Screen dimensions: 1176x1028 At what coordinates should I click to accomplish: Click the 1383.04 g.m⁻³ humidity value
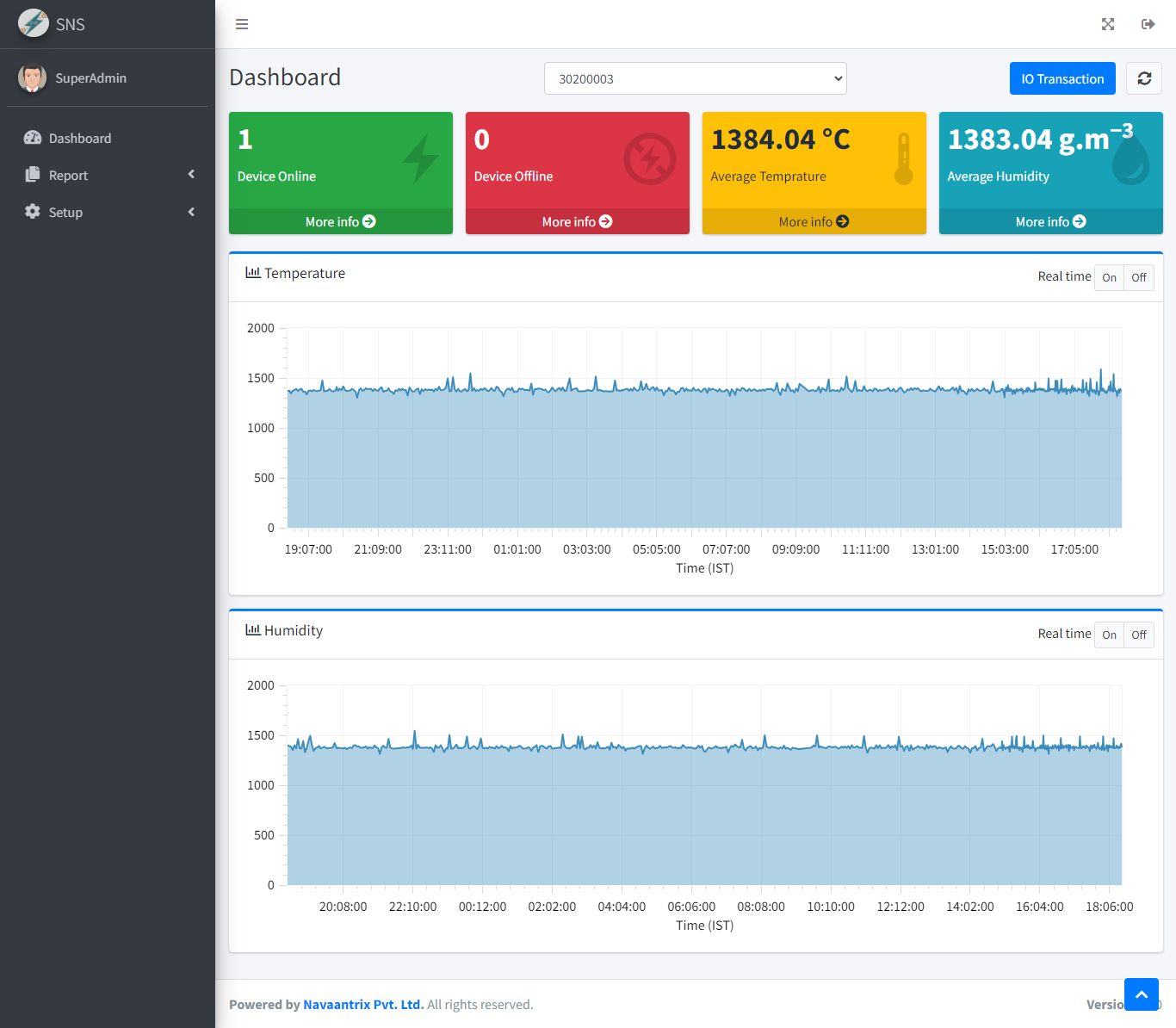coord(1040,138)
